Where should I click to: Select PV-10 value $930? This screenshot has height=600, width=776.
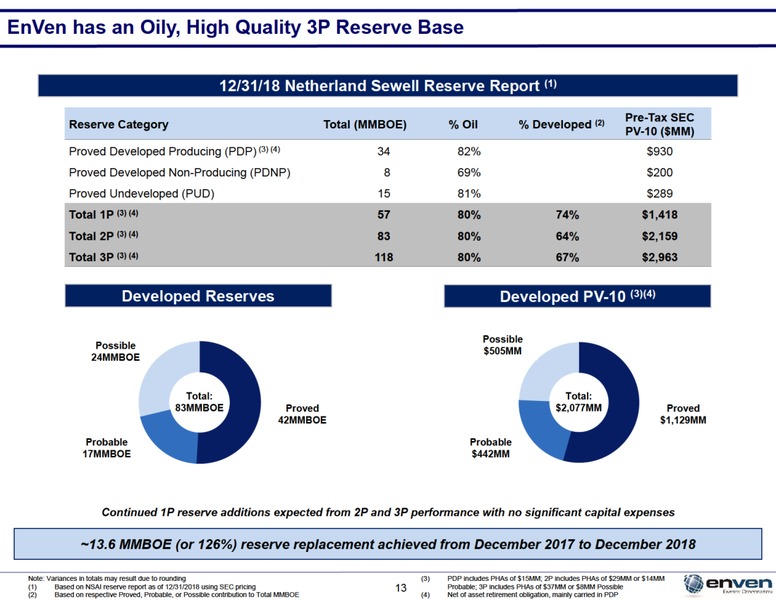(660, 151)
